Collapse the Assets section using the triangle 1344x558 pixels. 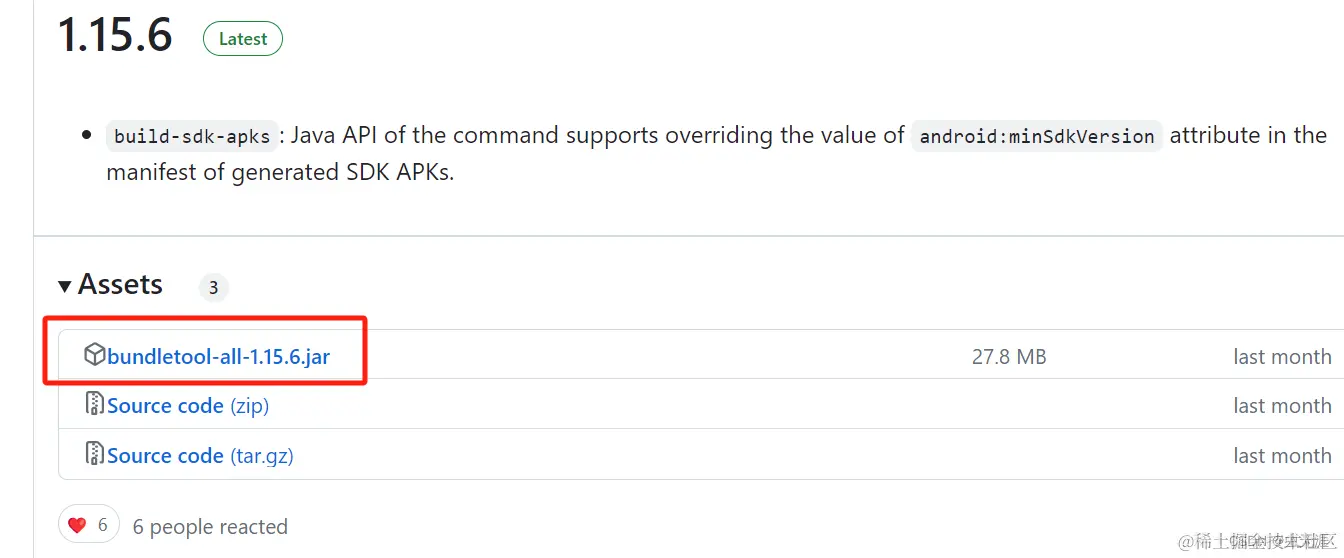(x=65, y=286)
